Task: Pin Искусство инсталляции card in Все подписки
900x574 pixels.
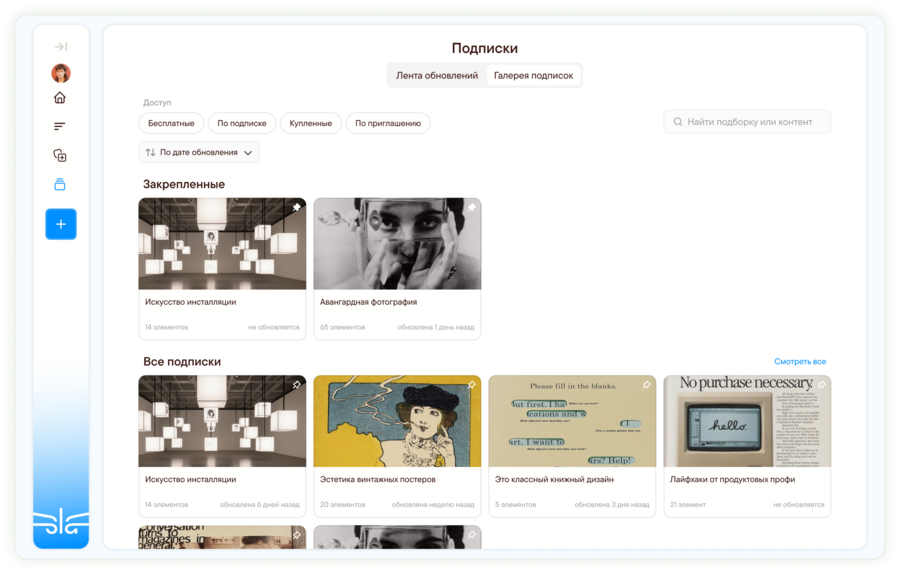Action: (x=297, y=385)
